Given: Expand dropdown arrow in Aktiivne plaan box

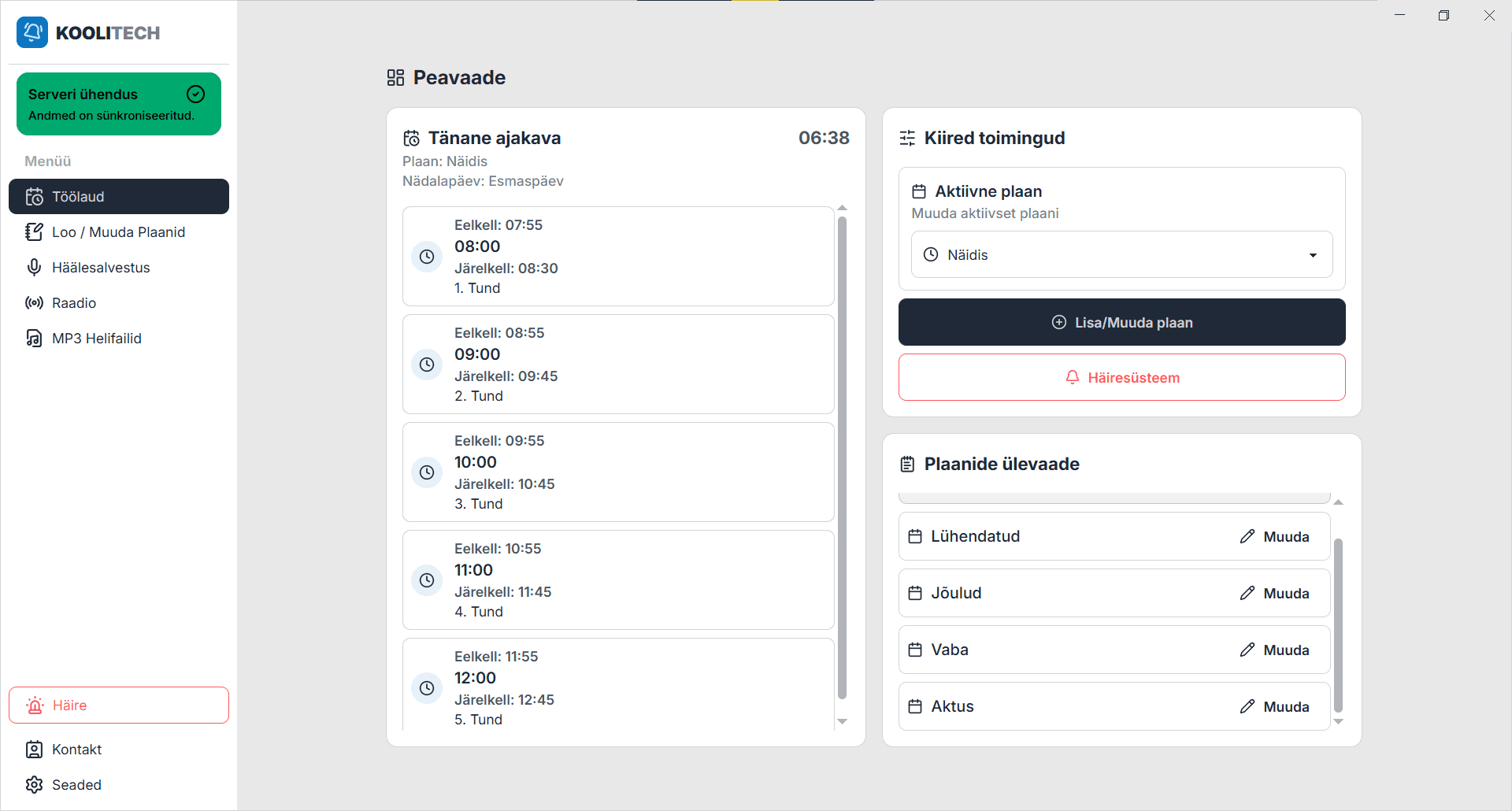Looking at the screenshot, I should point(1313,255).
